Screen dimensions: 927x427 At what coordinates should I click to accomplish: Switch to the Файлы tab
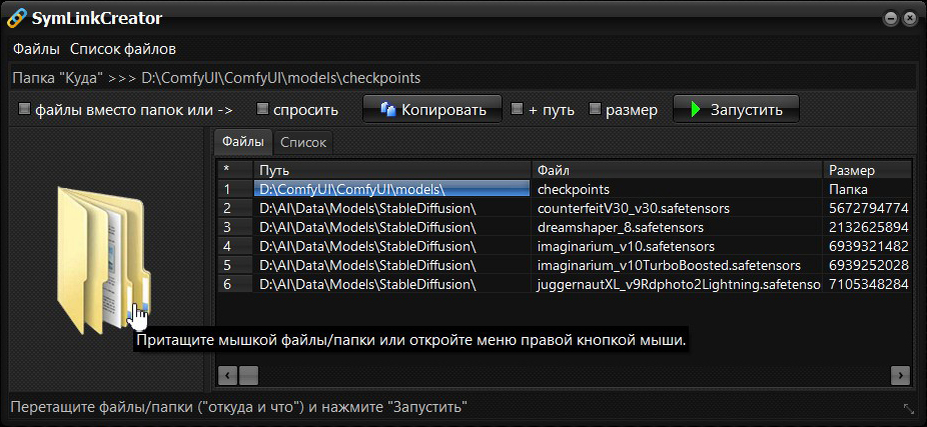(x=243, y=142)
